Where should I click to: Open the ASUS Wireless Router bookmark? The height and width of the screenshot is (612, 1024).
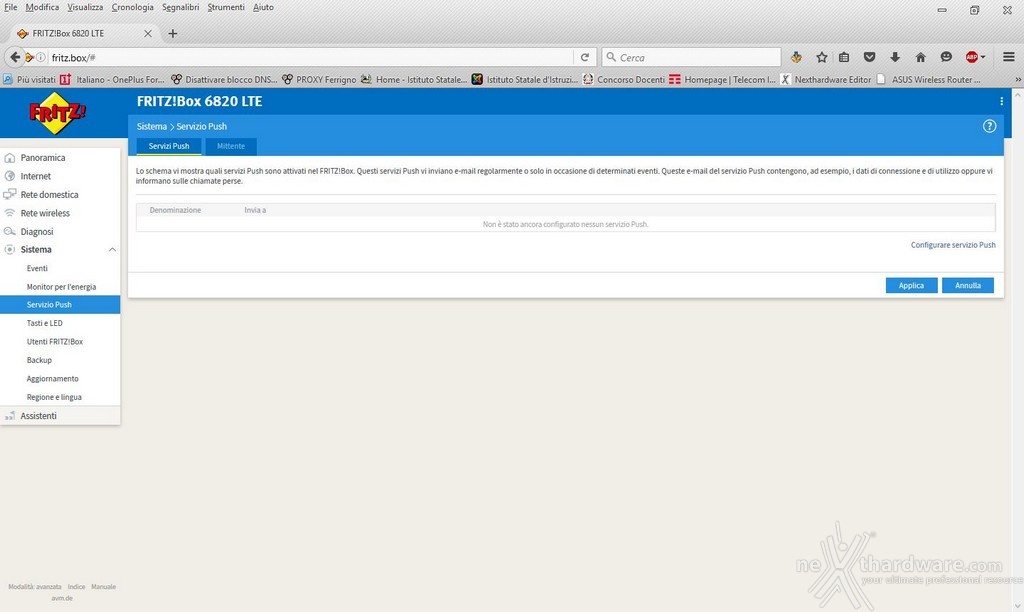(928, 80)
